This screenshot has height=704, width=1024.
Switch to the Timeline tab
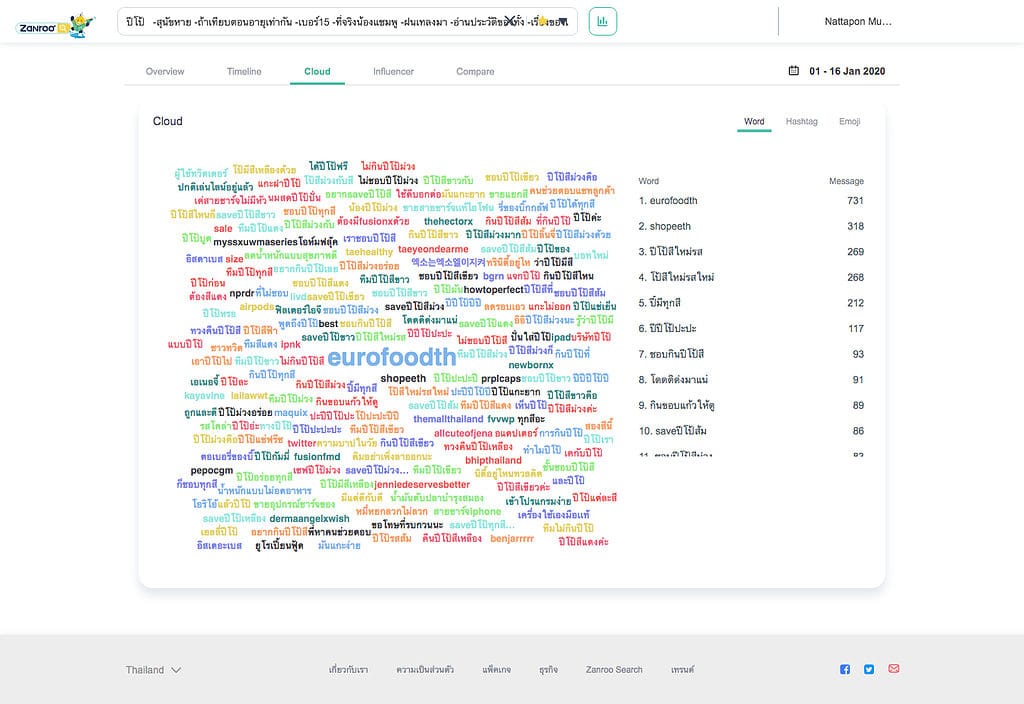point(244,71)
